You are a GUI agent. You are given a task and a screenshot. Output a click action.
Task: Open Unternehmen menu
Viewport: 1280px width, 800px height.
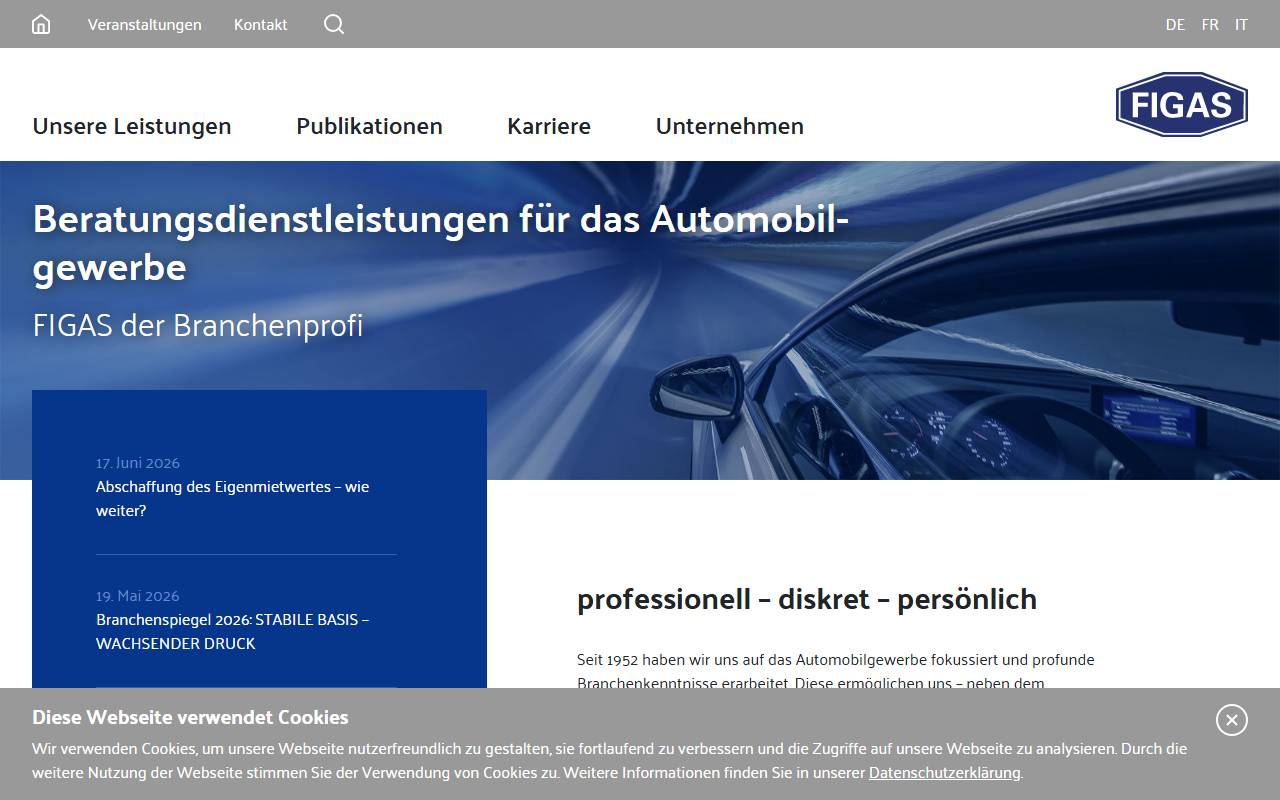[730, 126]
